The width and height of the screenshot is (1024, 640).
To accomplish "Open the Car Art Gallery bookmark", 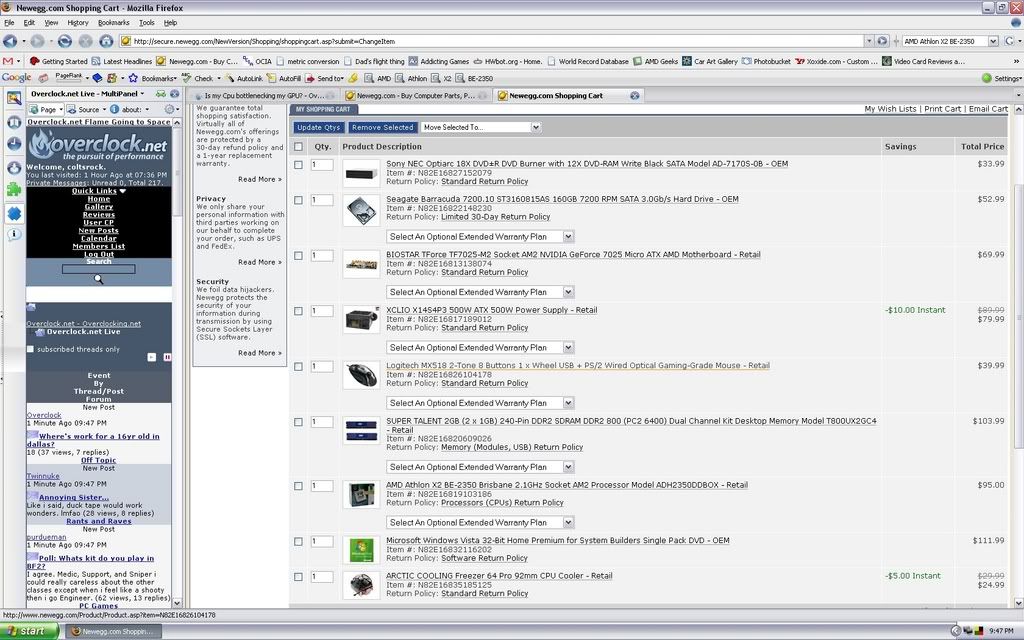I will 710,61.
